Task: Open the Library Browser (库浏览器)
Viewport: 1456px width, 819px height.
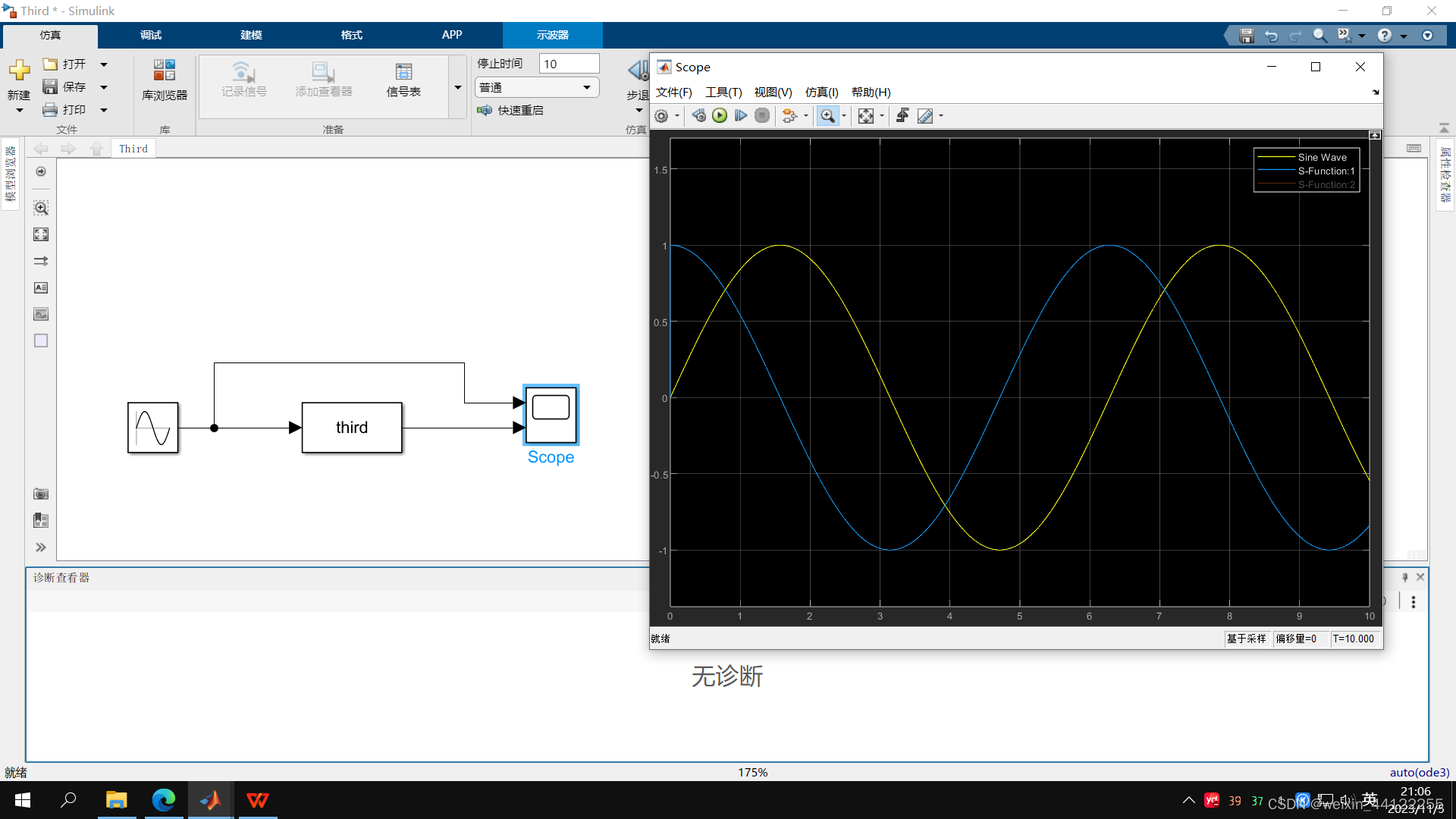Action: pos(165,80)
